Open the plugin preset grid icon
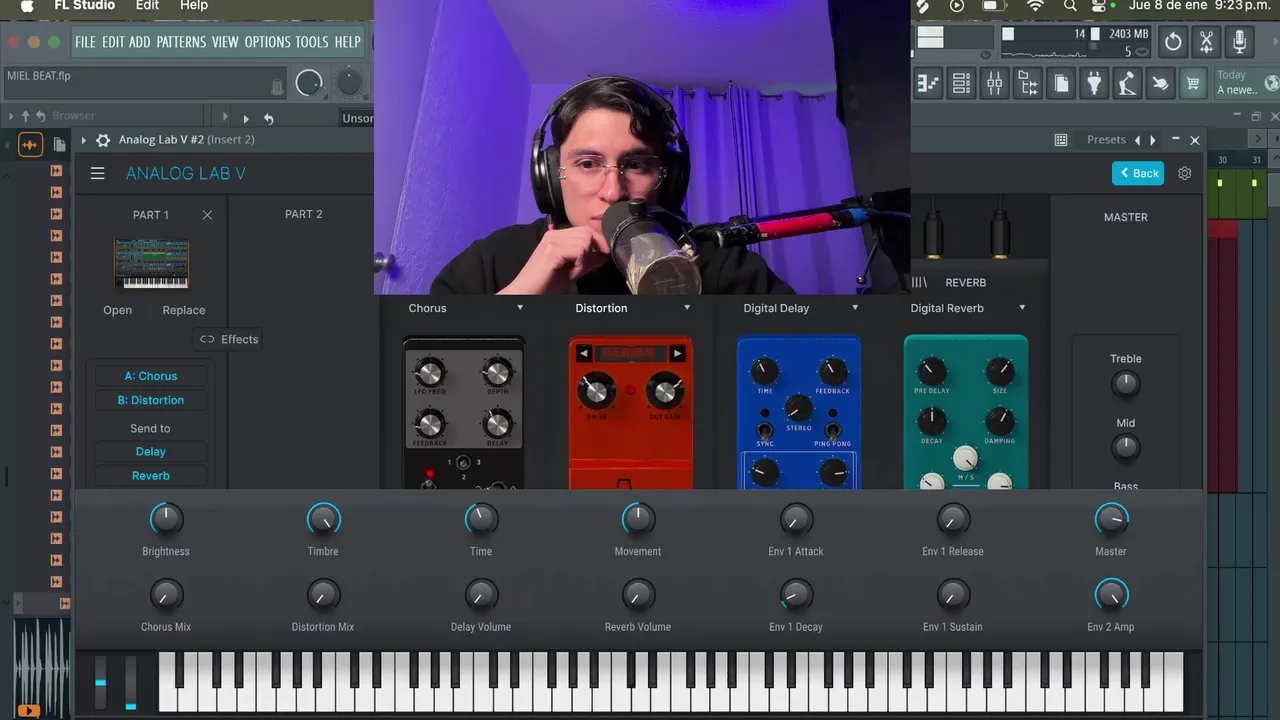Viewport: 1280px width, 720px height. coord(1061,140)
